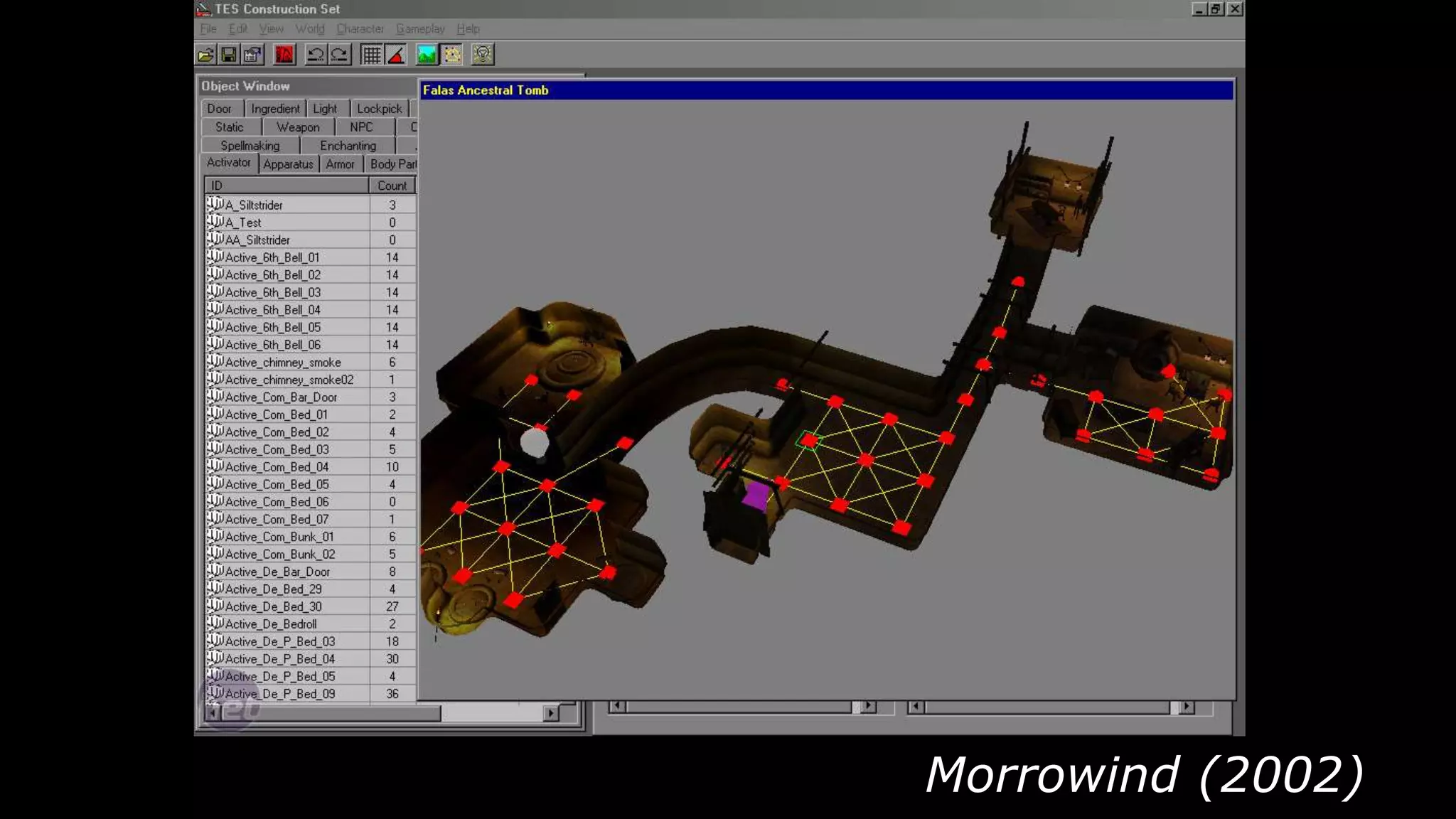This screenshot has height=819, width=1456.
Task: Click the undo arrow icon
Action: [316, 55]
